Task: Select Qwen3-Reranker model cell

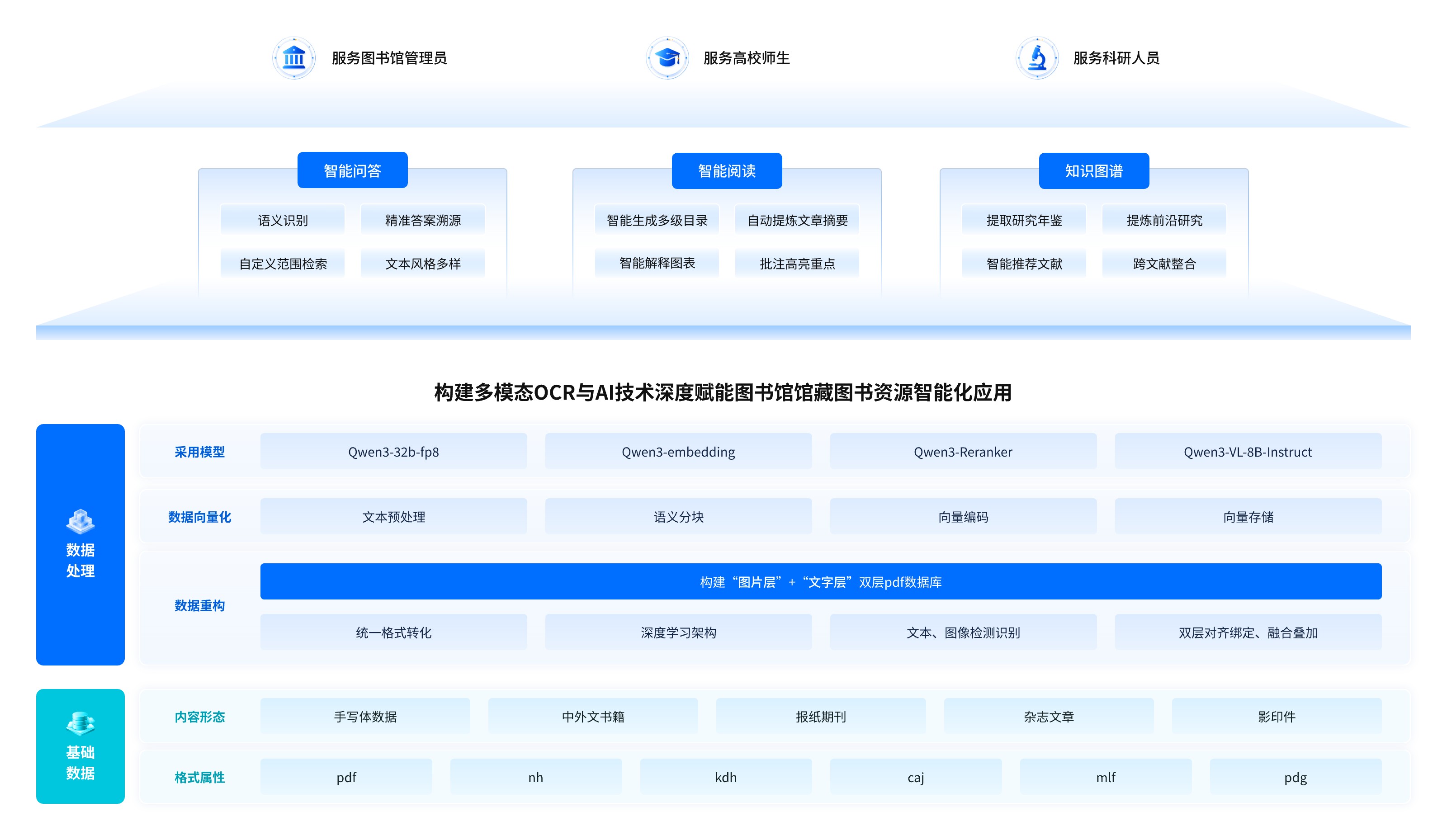Action: click(x=963, y=451)
